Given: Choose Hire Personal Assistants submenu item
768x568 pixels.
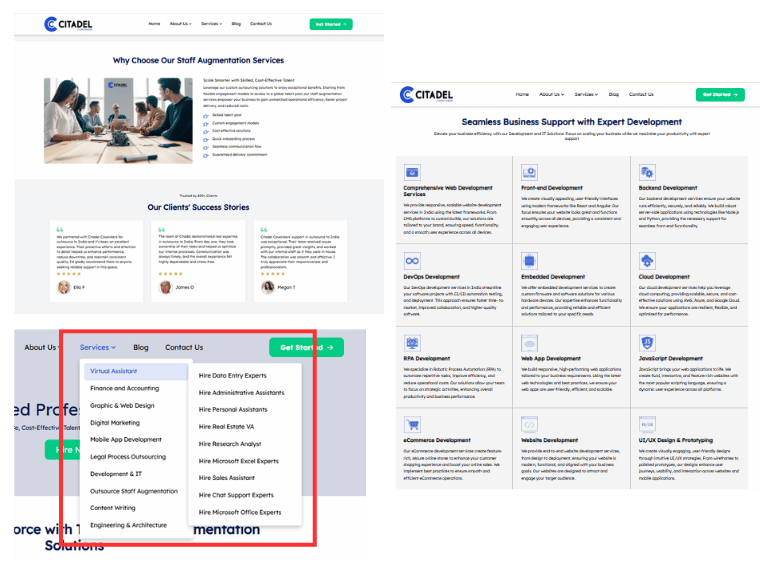Looking at the screenshot, I should (233, 409).
